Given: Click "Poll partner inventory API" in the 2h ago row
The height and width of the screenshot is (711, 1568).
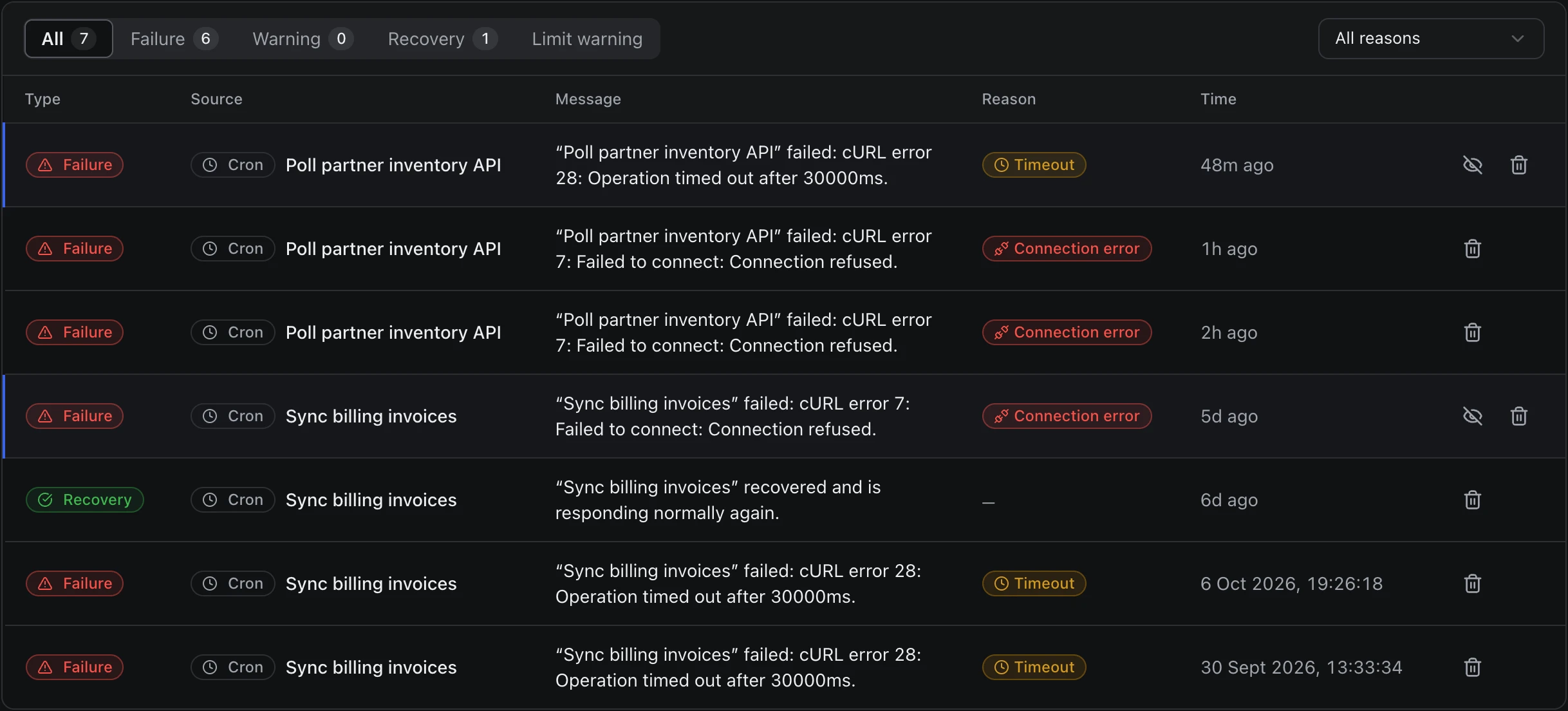Looking at the screenshot, I should tap(393, 333).
